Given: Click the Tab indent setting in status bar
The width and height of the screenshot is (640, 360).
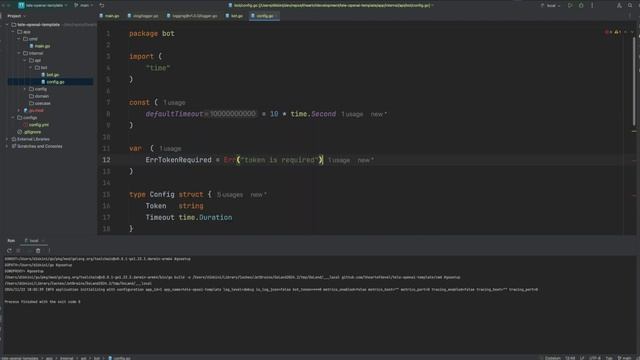Looking at the screenshot, I should (609, 358).
